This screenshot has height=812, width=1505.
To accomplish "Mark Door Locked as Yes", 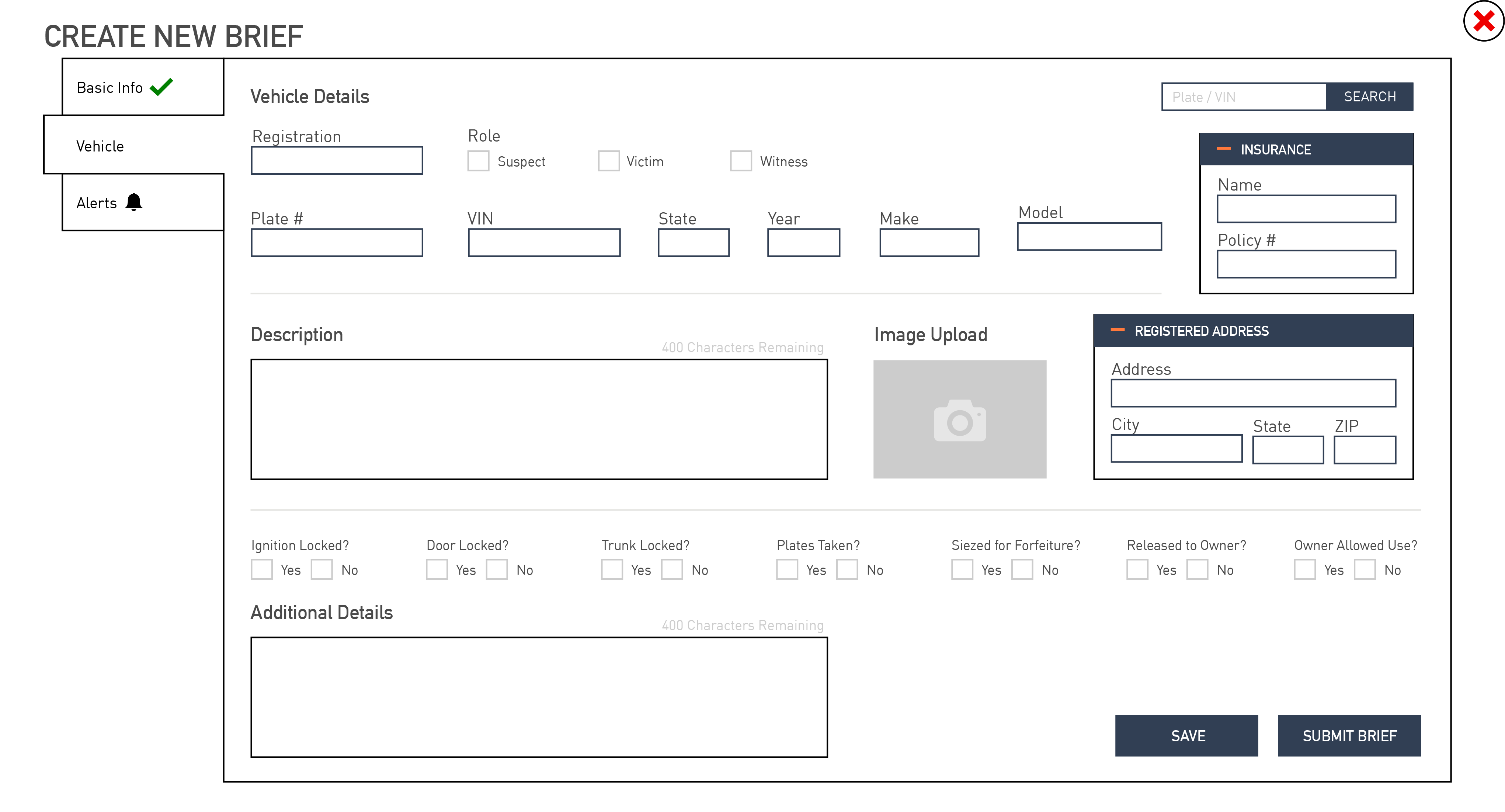I will pos(437,569).
